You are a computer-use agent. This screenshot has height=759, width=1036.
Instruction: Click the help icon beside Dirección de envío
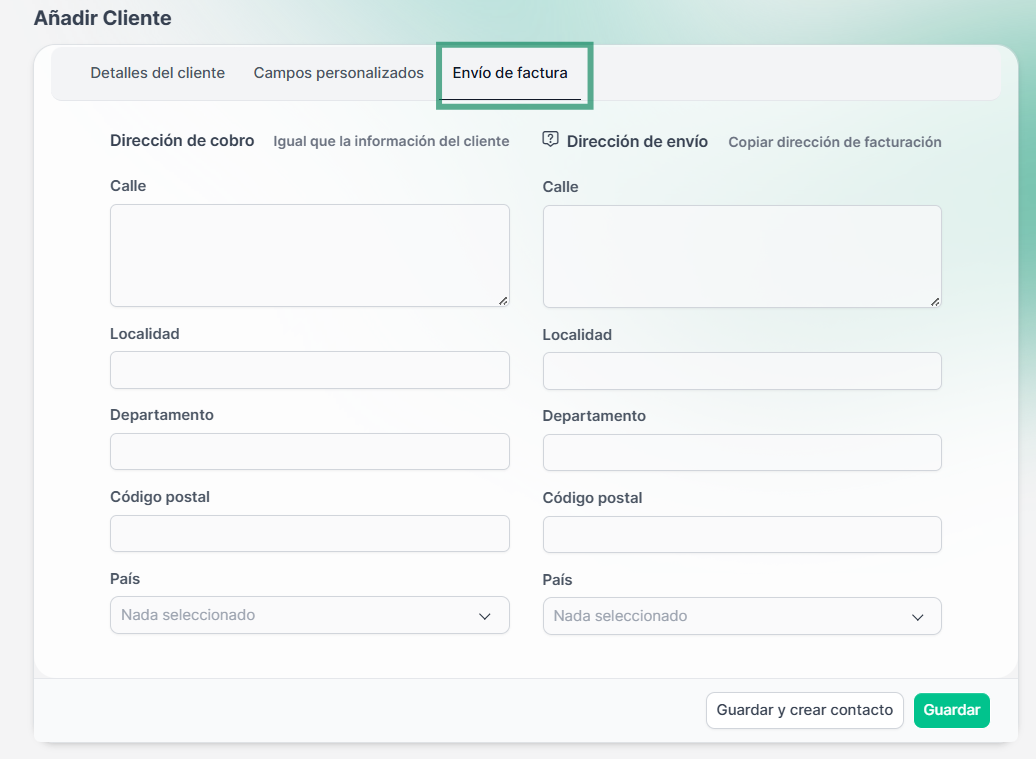(550, 140)
